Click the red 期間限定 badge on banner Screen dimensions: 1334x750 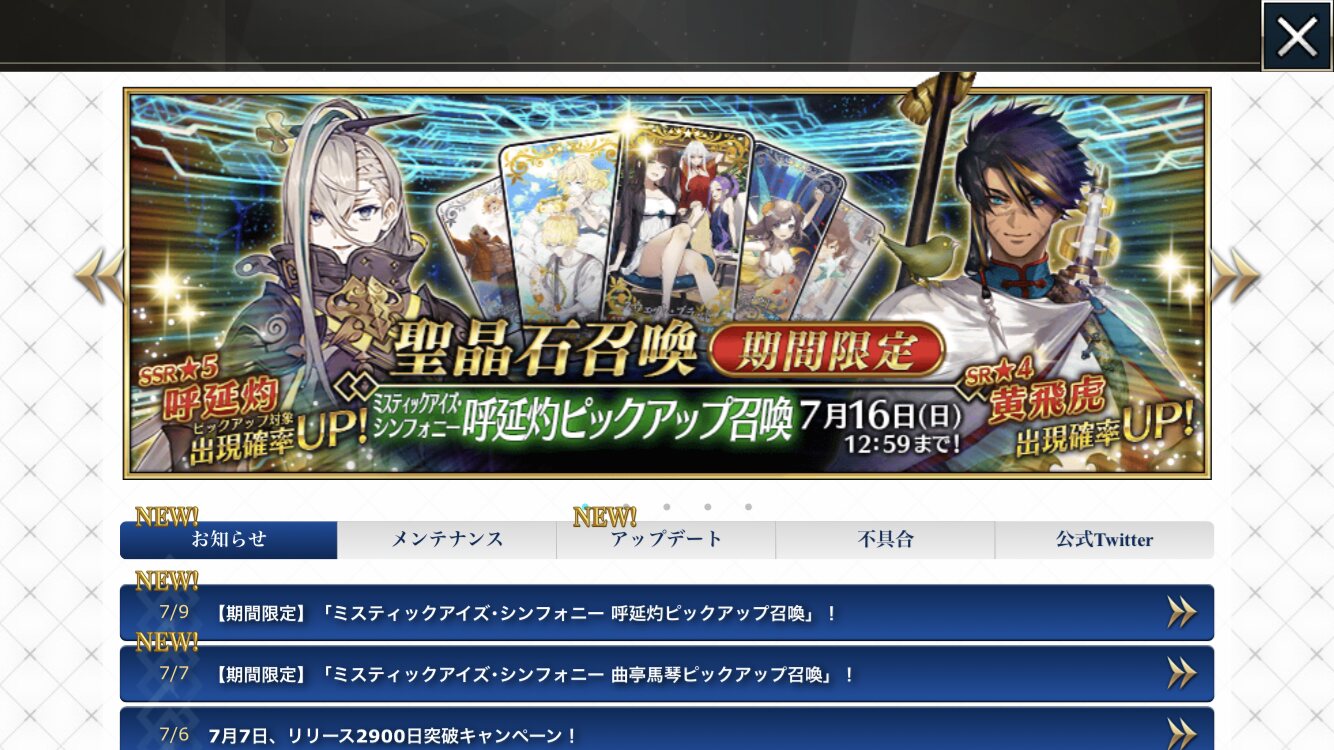tap(828, 349)
